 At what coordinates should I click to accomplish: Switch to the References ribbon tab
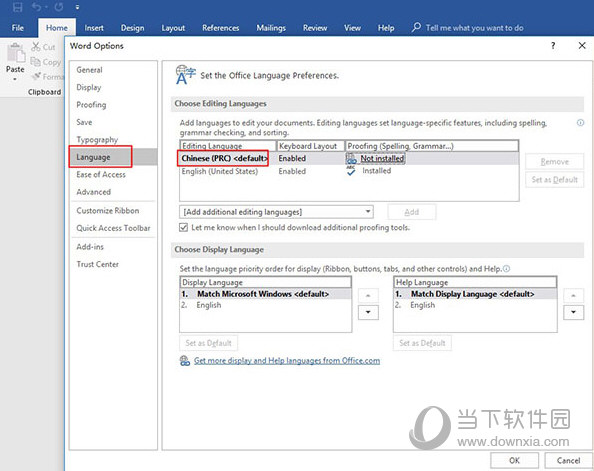(x=220, y=28)
